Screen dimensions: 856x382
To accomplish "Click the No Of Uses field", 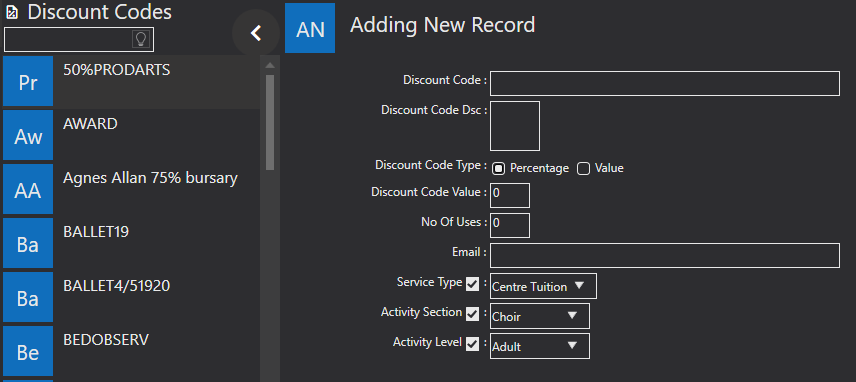I will coord(510,225).
